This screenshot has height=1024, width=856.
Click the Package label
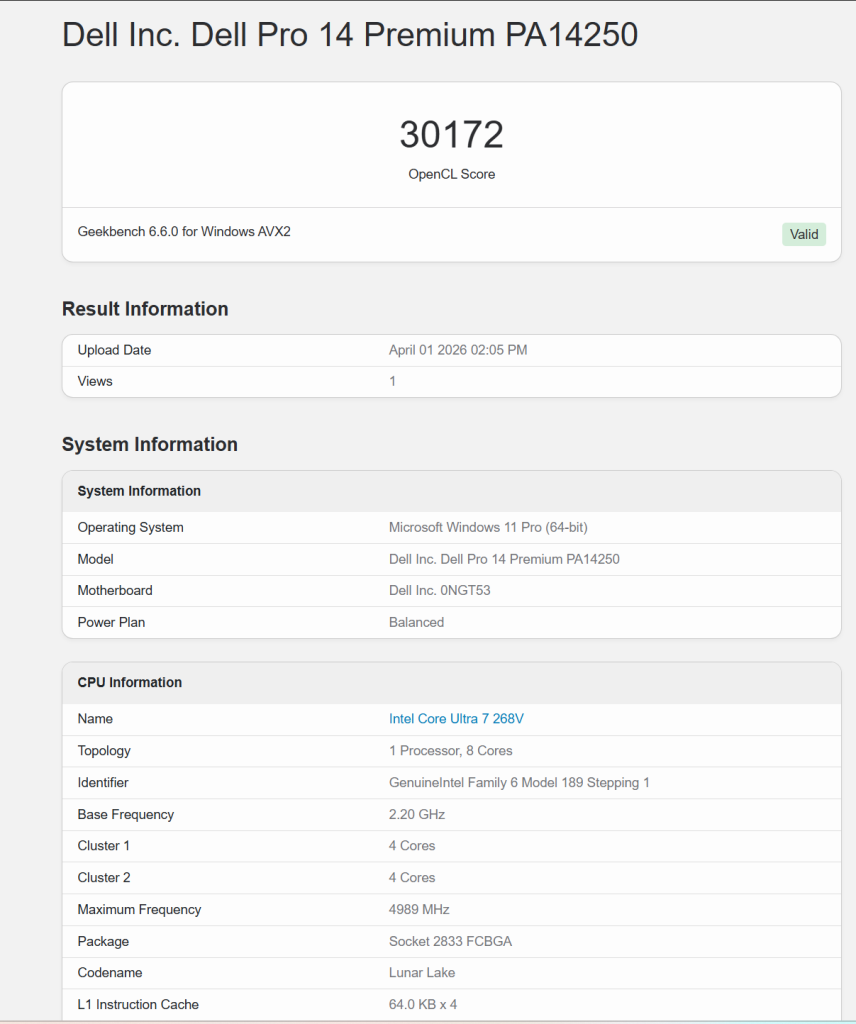tap(103, 942)
